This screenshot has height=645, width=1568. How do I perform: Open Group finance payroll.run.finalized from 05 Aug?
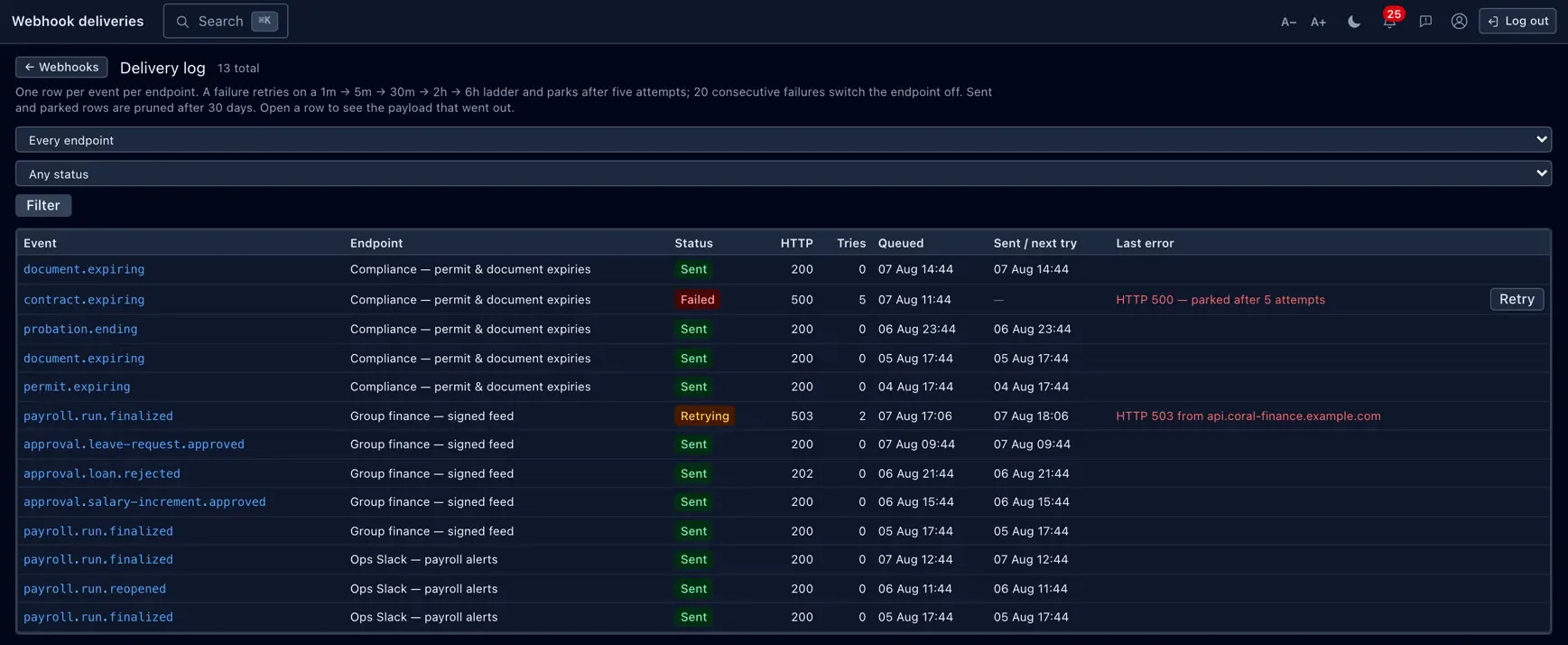pyautogui.click(x=98, y=531)
